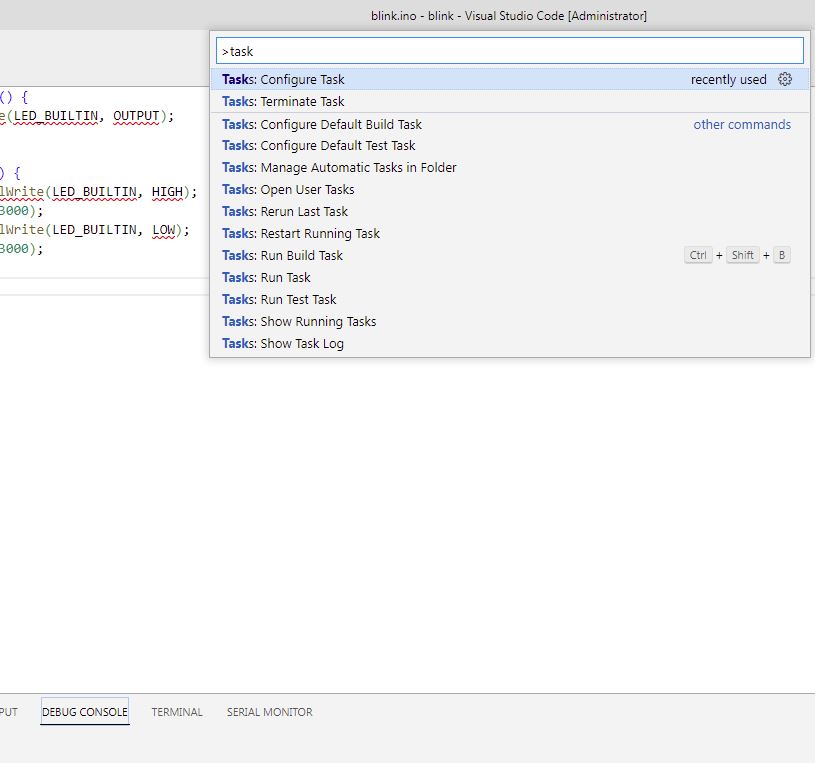
Task: Choose Tasks: Configure Default Build Task
Action: click(x=322, y=125)
